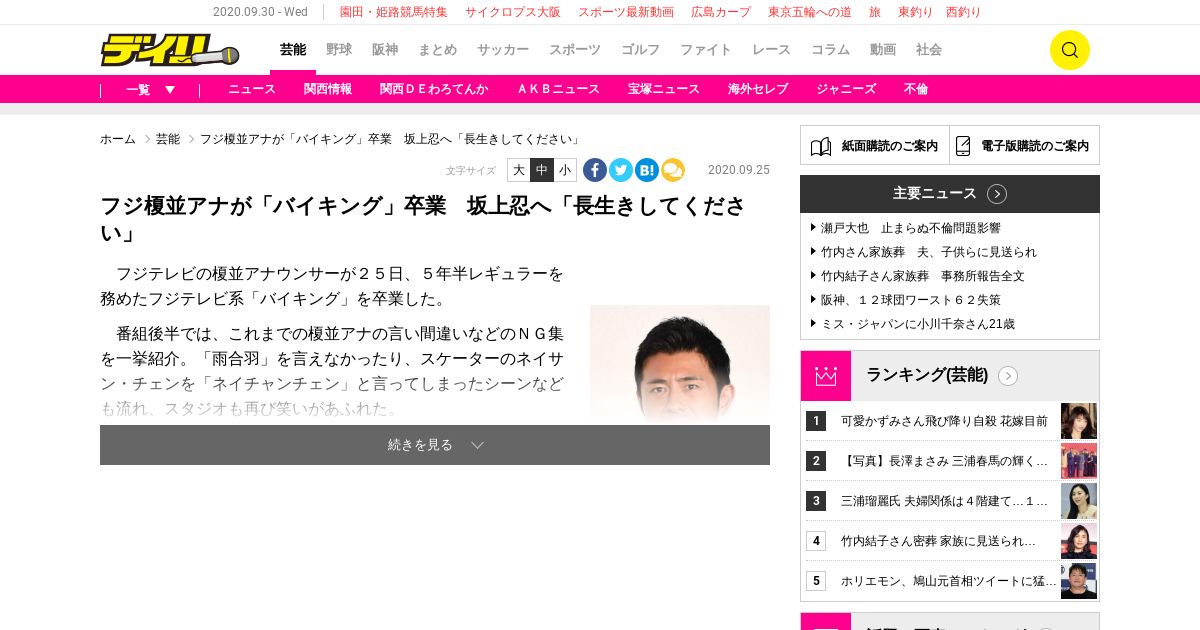The width and height of the screenshot is (1200, 630).
Task: Open 電子版購読のご案内 button
Action: [x=1025, y=145]
